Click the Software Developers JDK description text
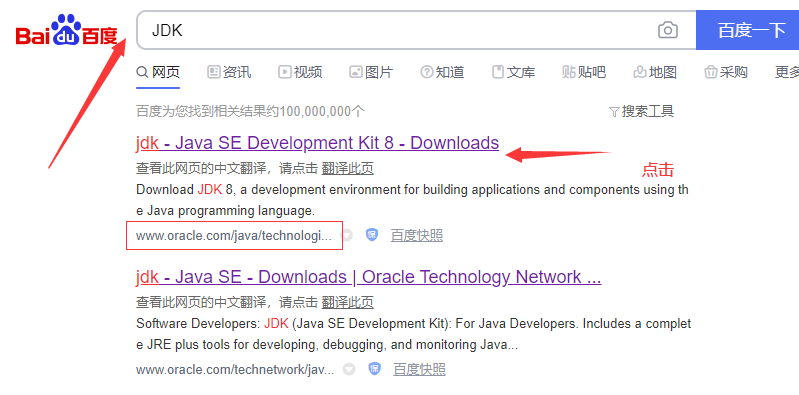This screenshot has height=395, width=799. pyautogui.click(x=413, y=334)
